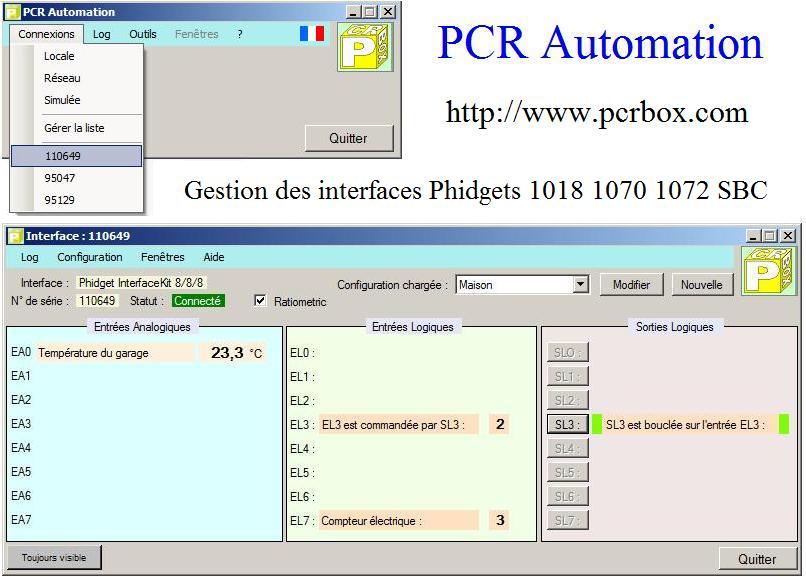Toggle the SL3 logic output button
The width and height of the screenshot is (806, 580).
coord(567,424)
